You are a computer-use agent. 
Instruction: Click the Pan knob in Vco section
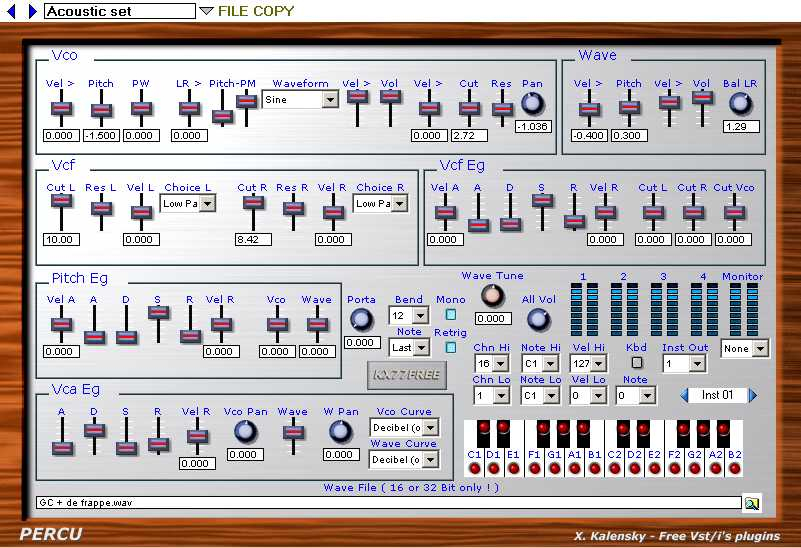pyautogui.click(x=531, y=102)
